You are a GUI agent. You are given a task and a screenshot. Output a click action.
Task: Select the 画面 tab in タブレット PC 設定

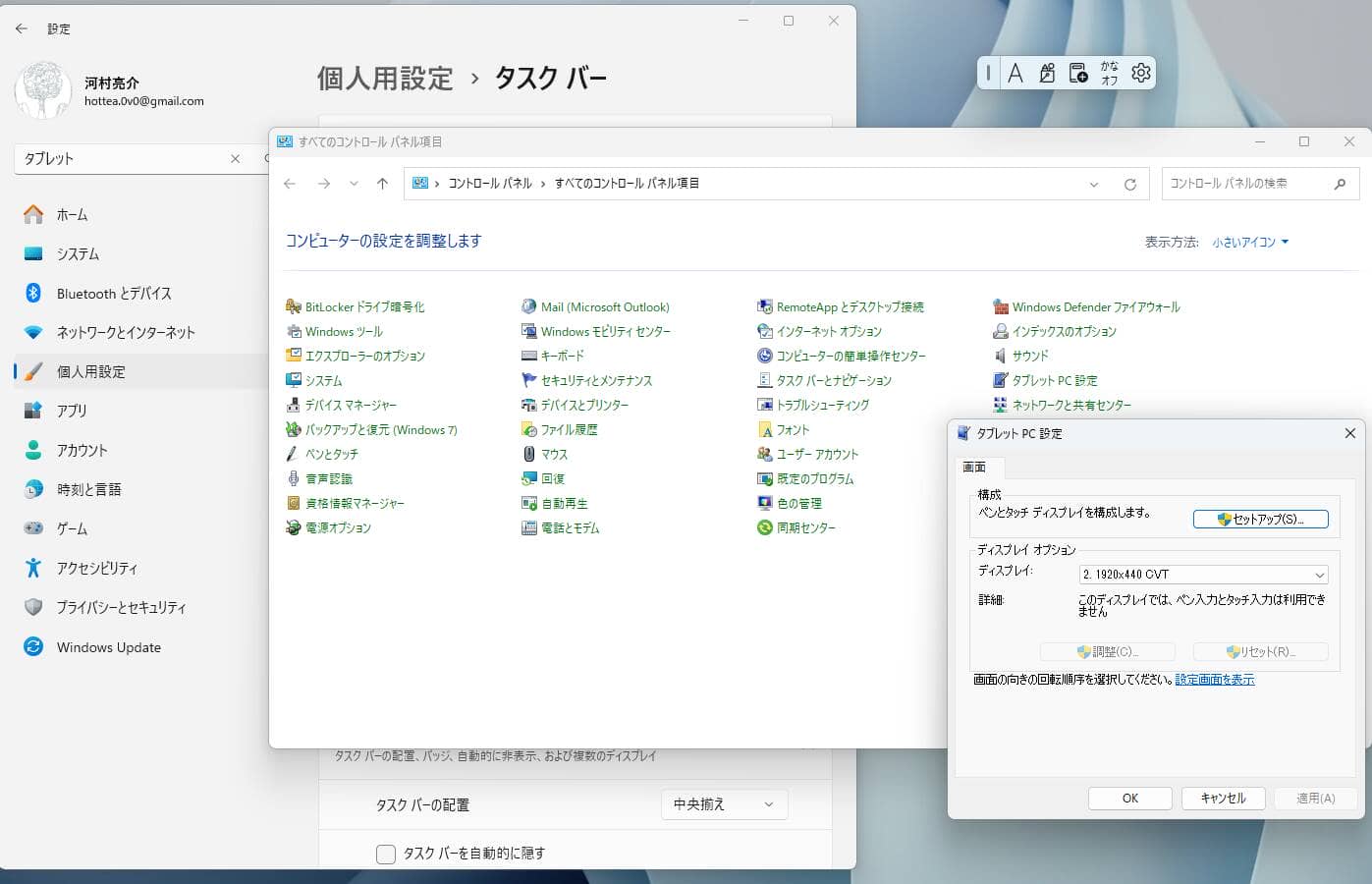tap(974, 468)
